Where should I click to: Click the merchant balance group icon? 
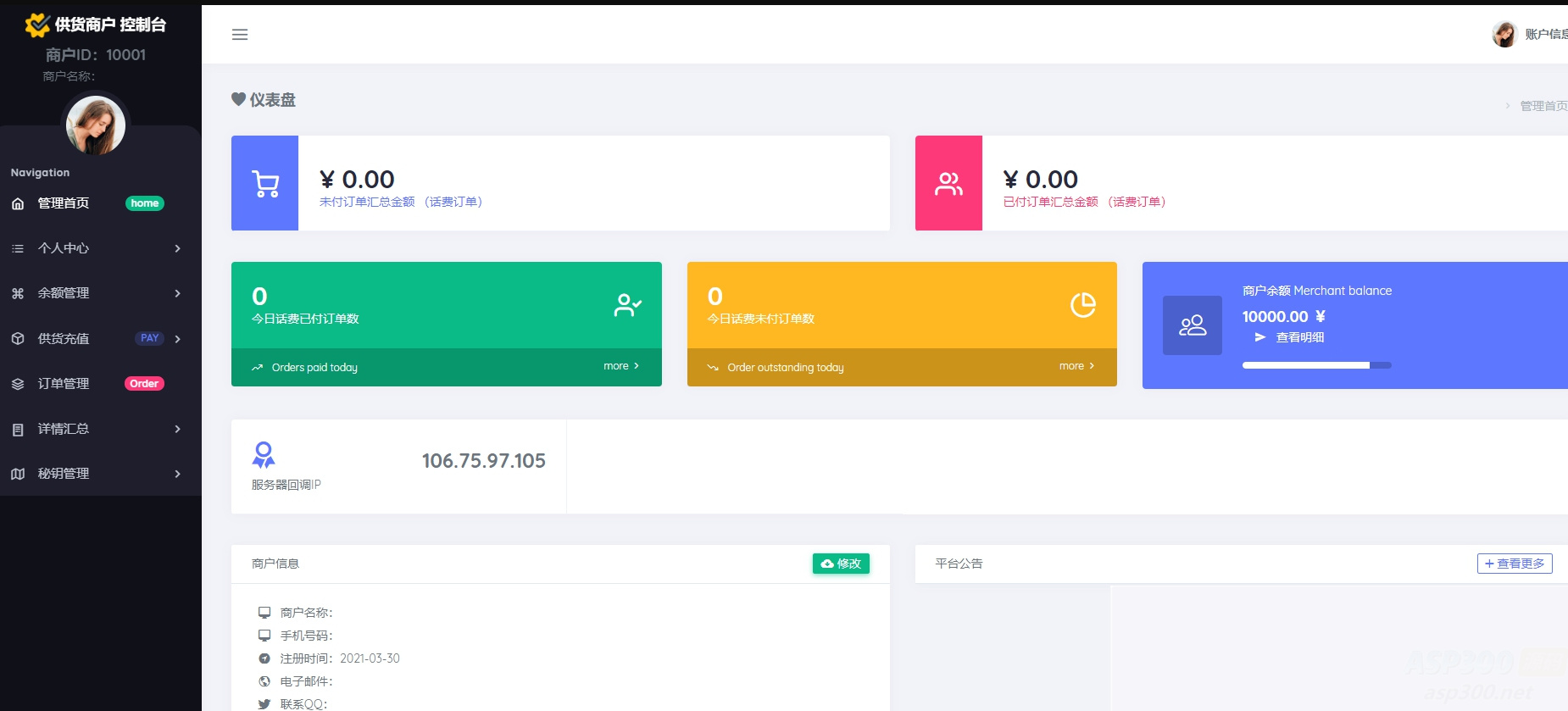click(1192, 325)
